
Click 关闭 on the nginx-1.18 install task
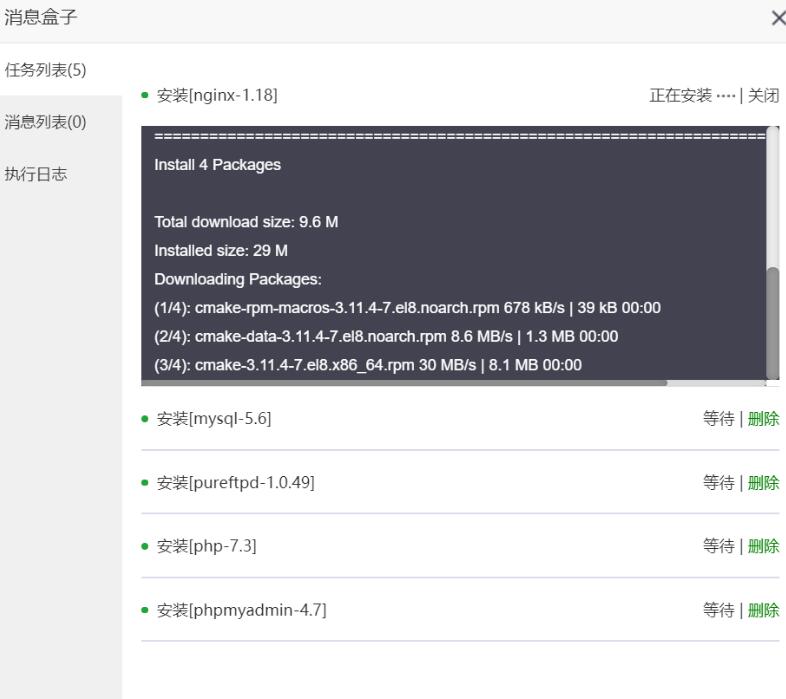tap(763, 95)
